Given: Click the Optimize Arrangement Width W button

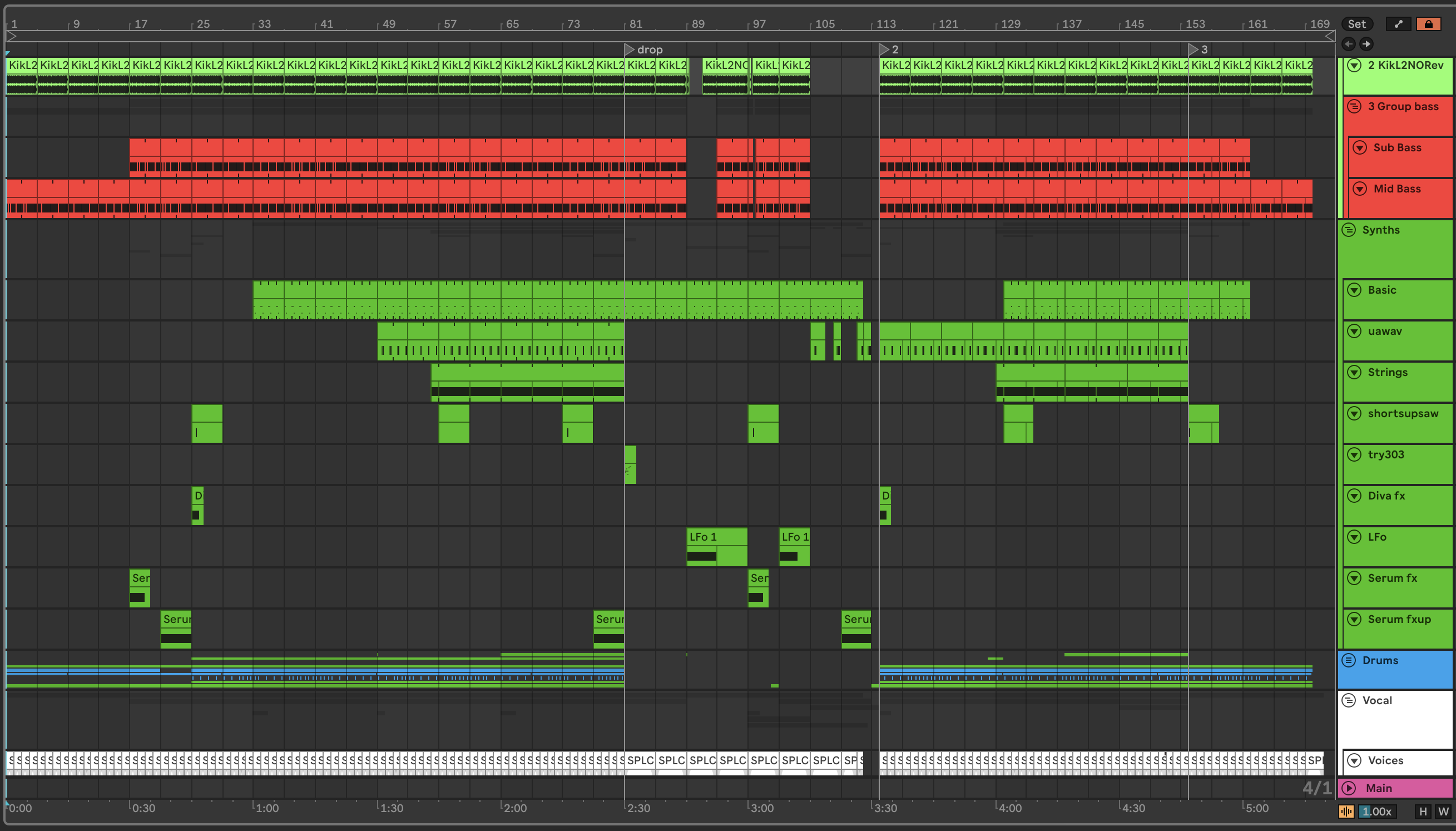Looking at the screenshot, I should (1443, 811).
